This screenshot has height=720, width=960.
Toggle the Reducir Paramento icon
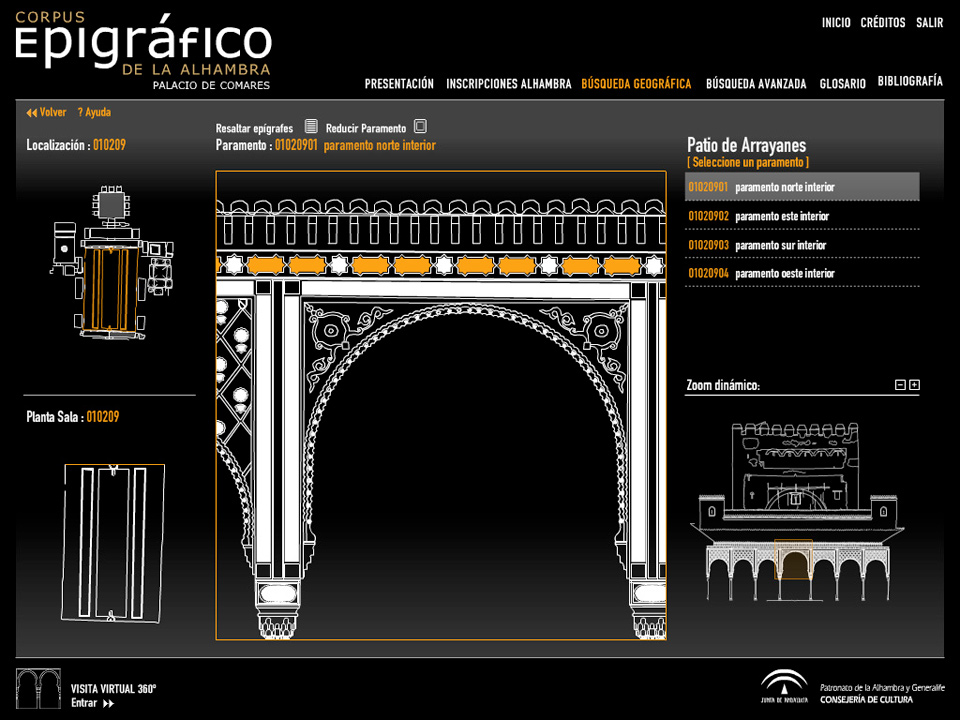pos(420,127)
